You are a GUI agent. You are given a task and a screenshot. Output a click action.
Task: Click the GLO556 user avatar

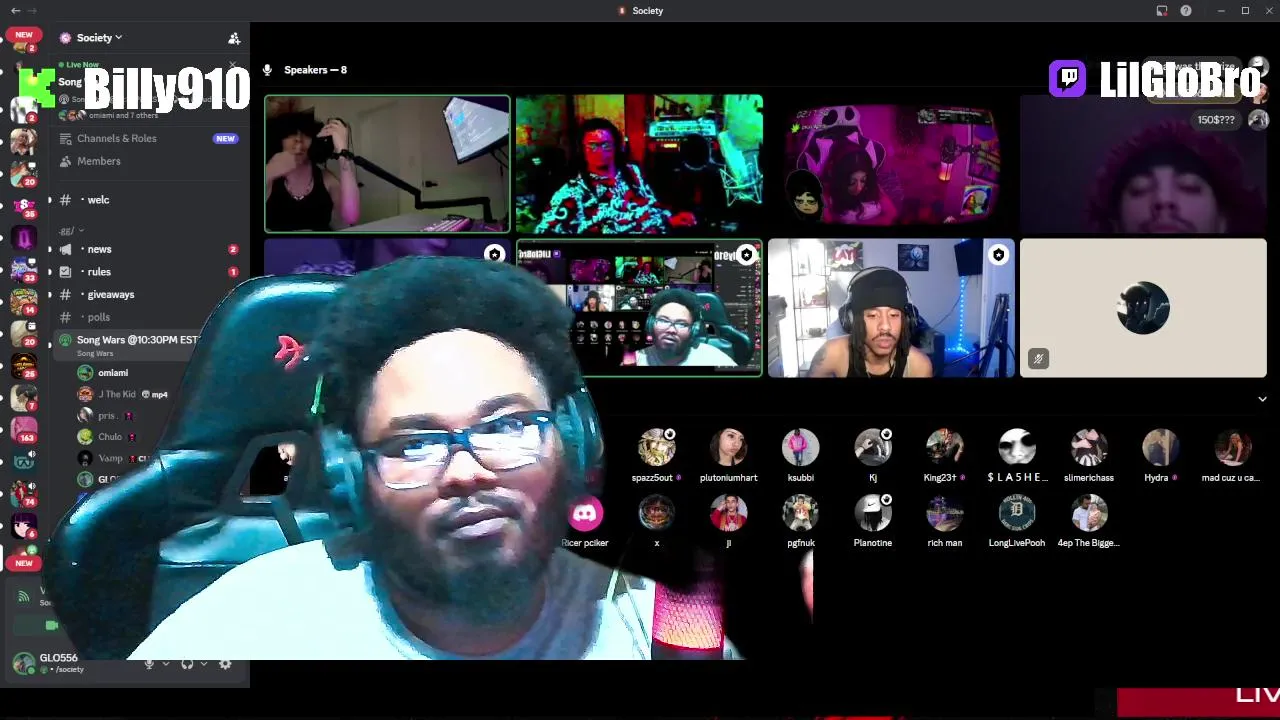coord(23,663)
